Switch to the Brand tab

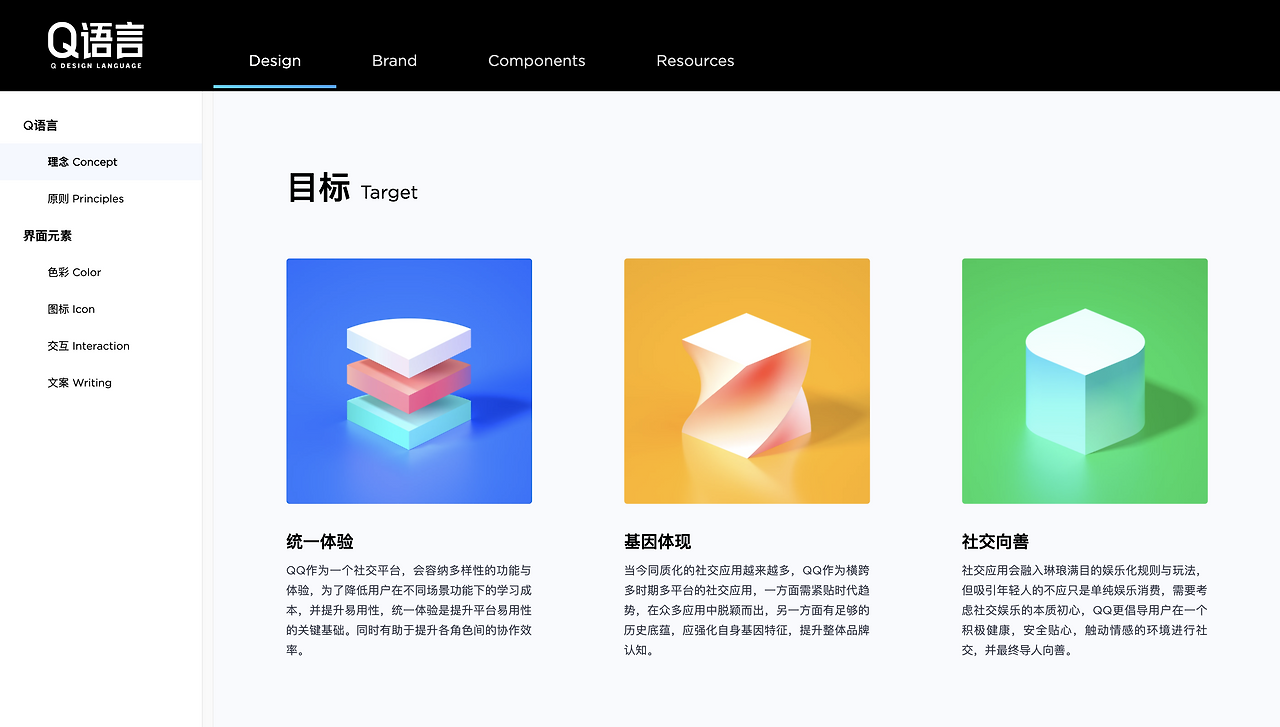(x=394, y=61)
